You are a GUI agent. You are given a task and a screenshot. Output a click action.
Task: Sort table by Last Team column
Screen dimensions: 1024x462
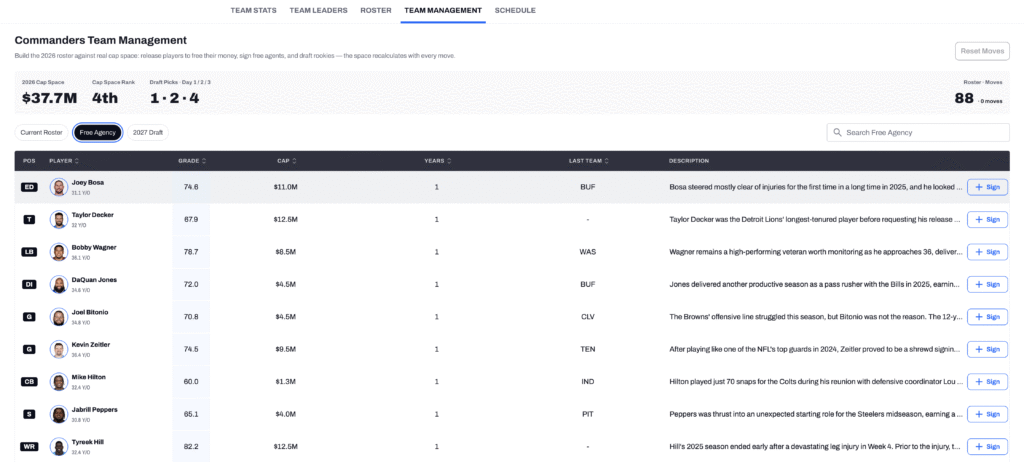[x=588, y=161]
